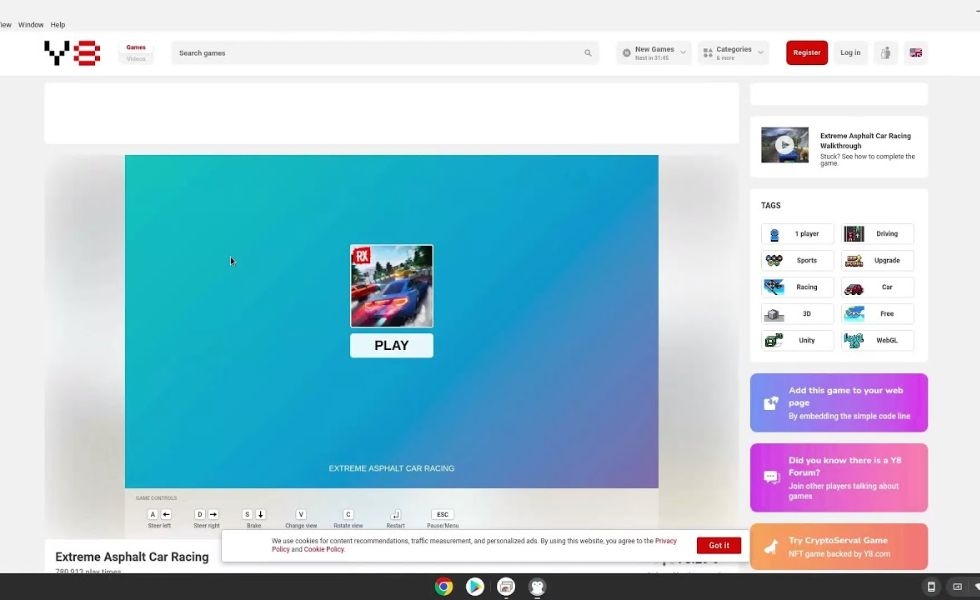
Task: Click the Register button
Action: 806,52
